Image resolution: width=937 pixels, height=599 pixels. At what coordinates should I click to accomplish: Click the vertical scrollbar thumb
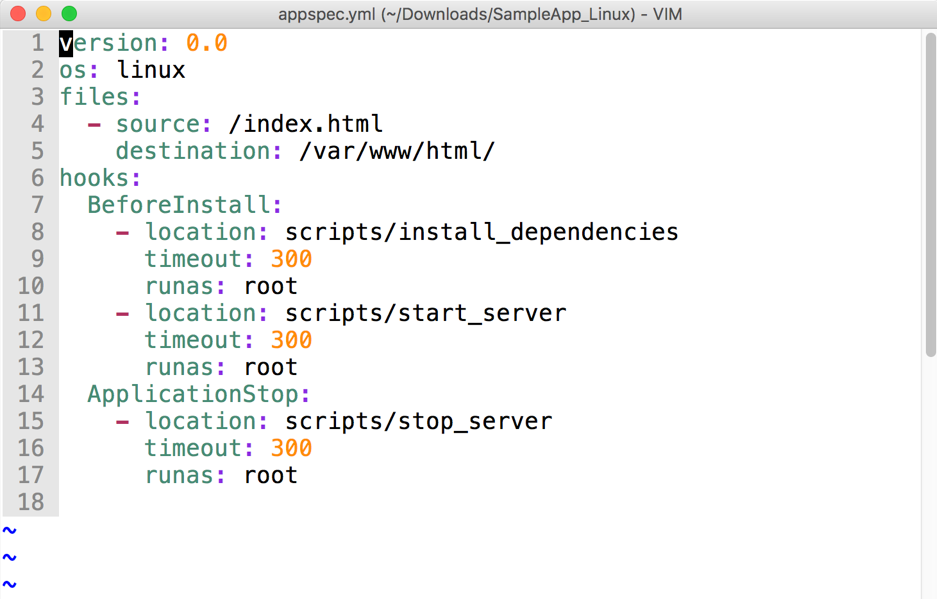930,195
